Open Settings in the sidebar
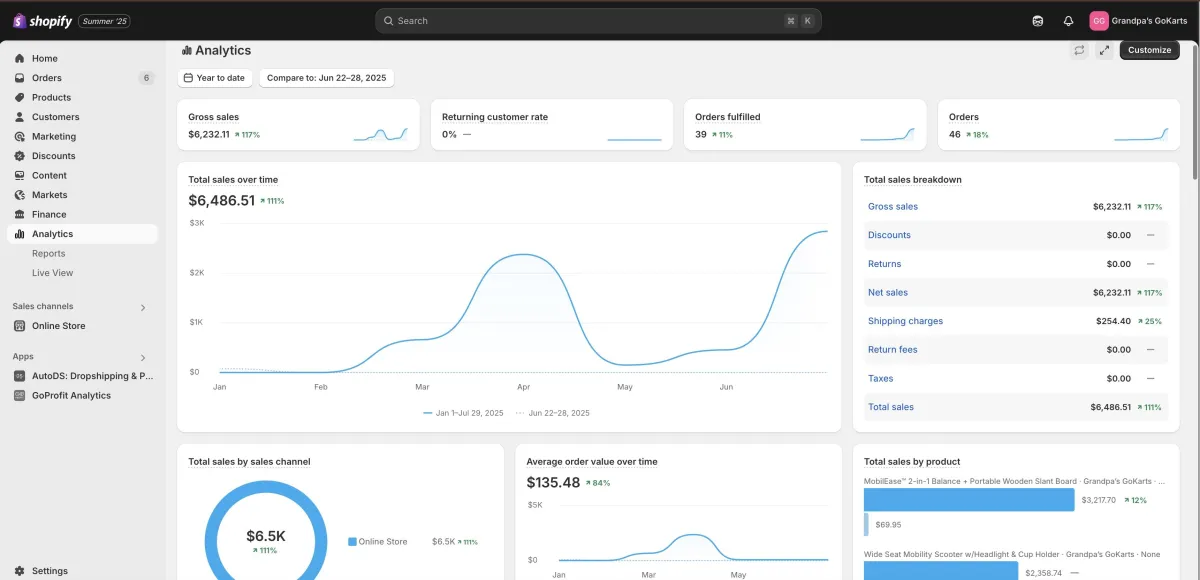 tap(49, 571)
